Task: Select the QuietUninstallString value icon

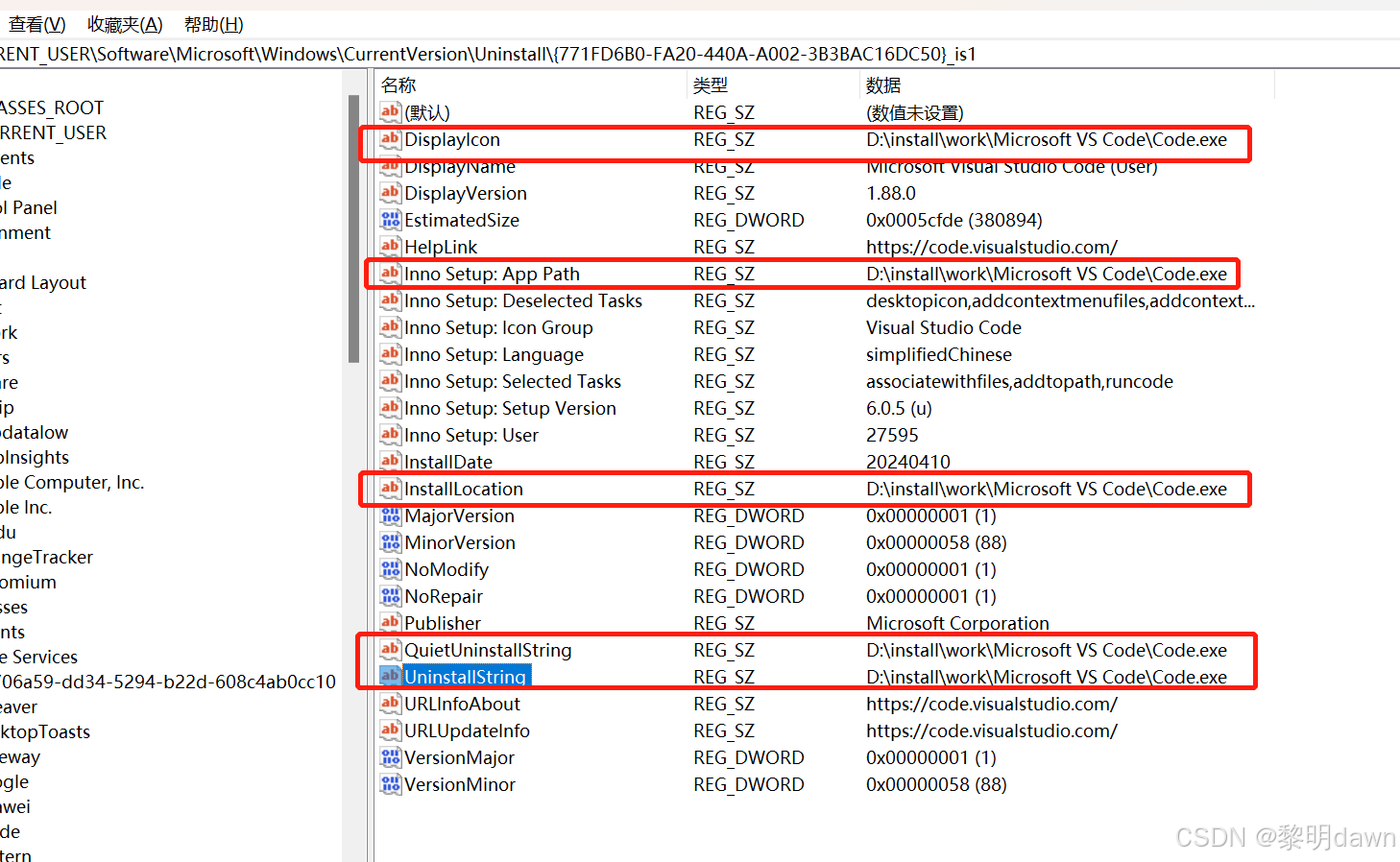Action: click(390, 650)
